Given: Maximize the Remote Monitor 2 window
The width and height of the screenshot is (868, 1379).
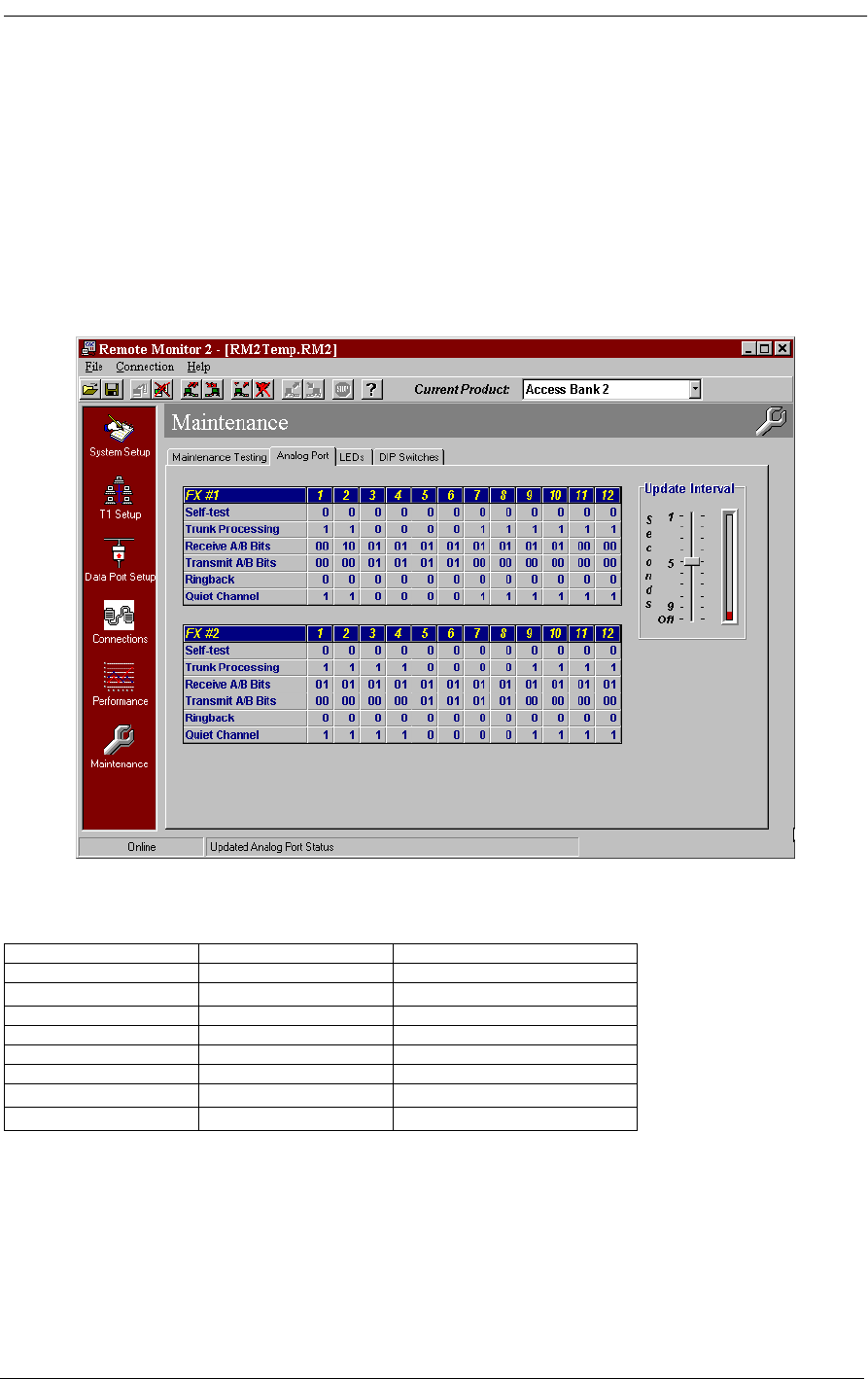Looking at the screenshot, I should pos(765,348).
